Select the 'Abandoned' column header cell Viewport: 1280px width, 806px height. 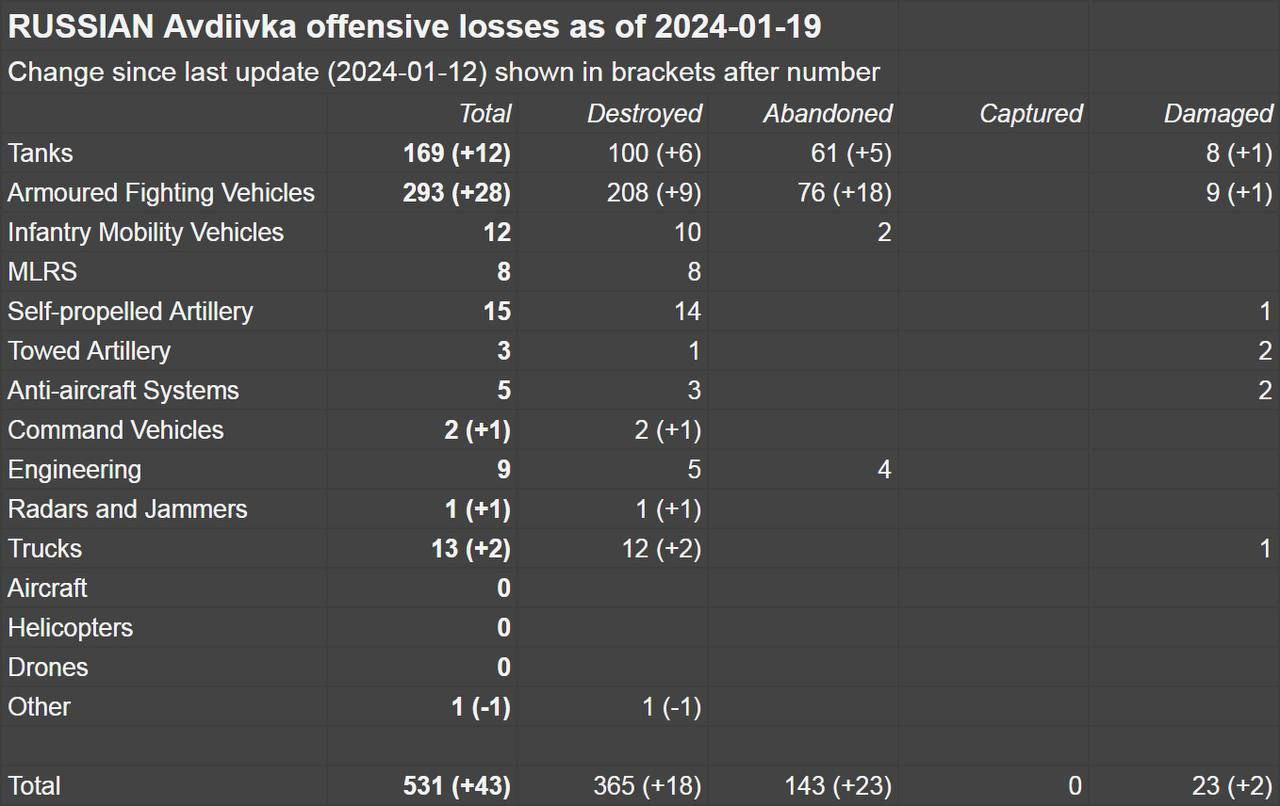pyautogui.click(x=827, y=114)
